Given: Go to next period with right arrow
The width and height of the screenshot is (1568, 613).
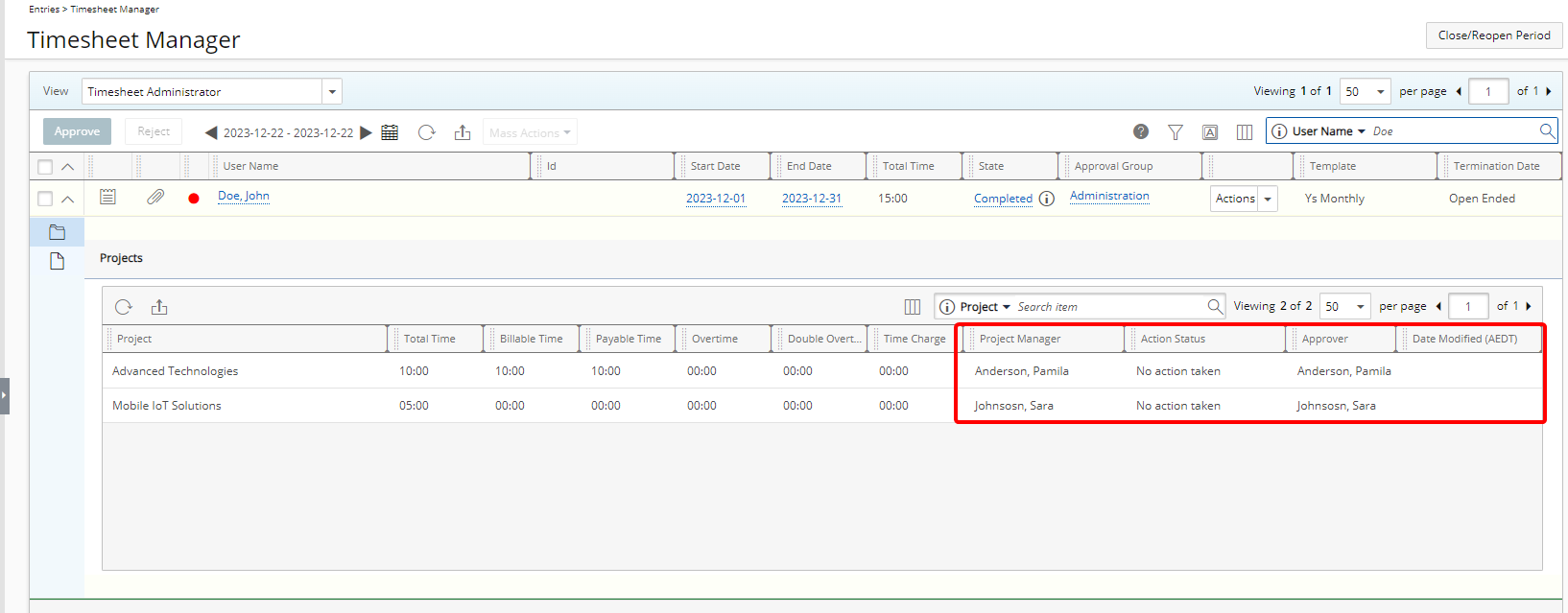Looking at the screenshot, I should 366,132.
